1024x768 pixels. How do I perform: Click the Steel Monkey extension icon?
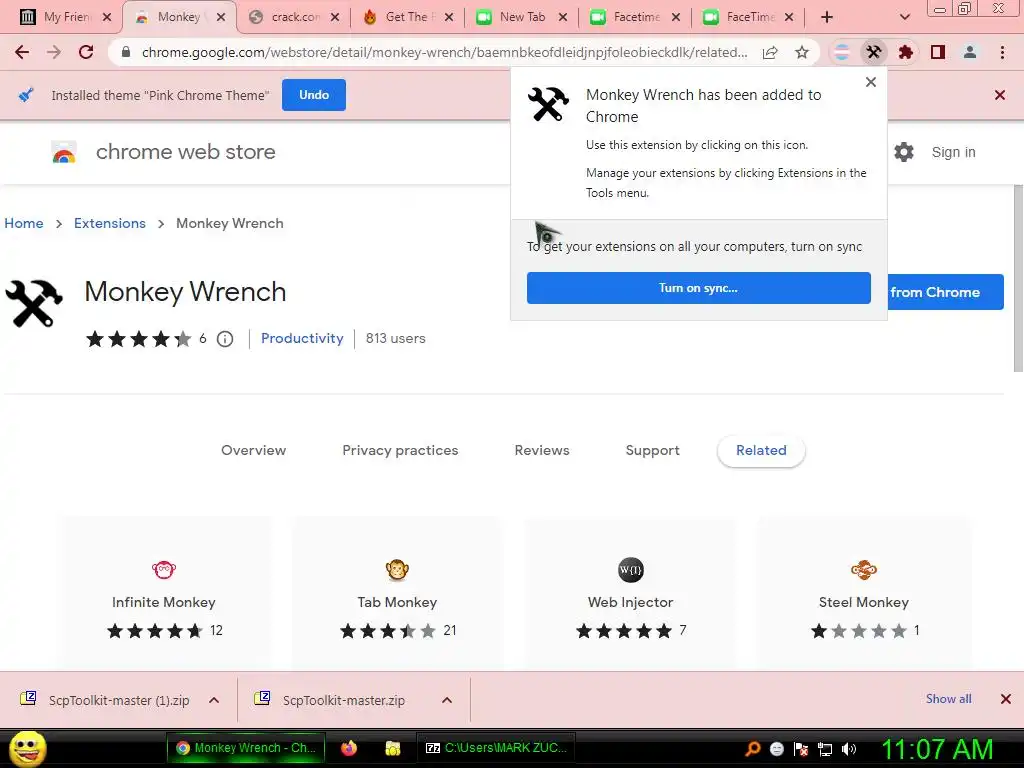(863, 570)
